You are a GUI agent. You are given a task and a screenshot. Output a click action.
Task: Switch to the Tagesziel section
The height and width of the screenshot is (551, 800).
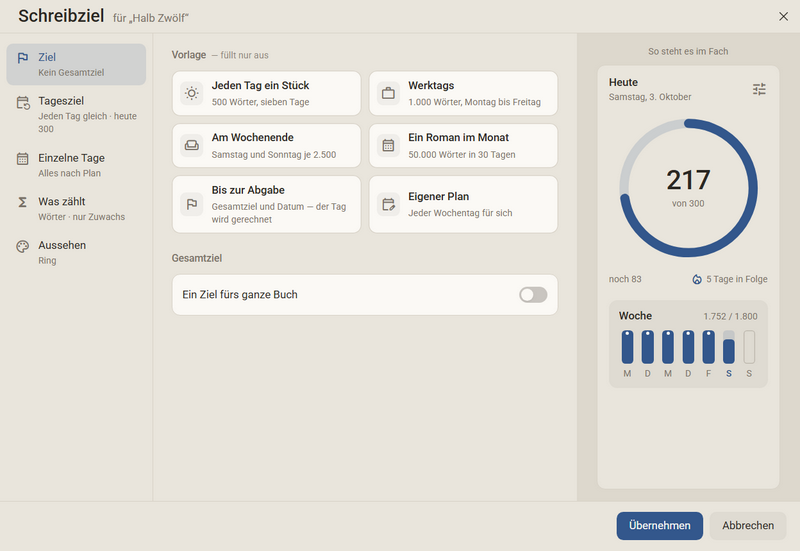pos(76,114)
